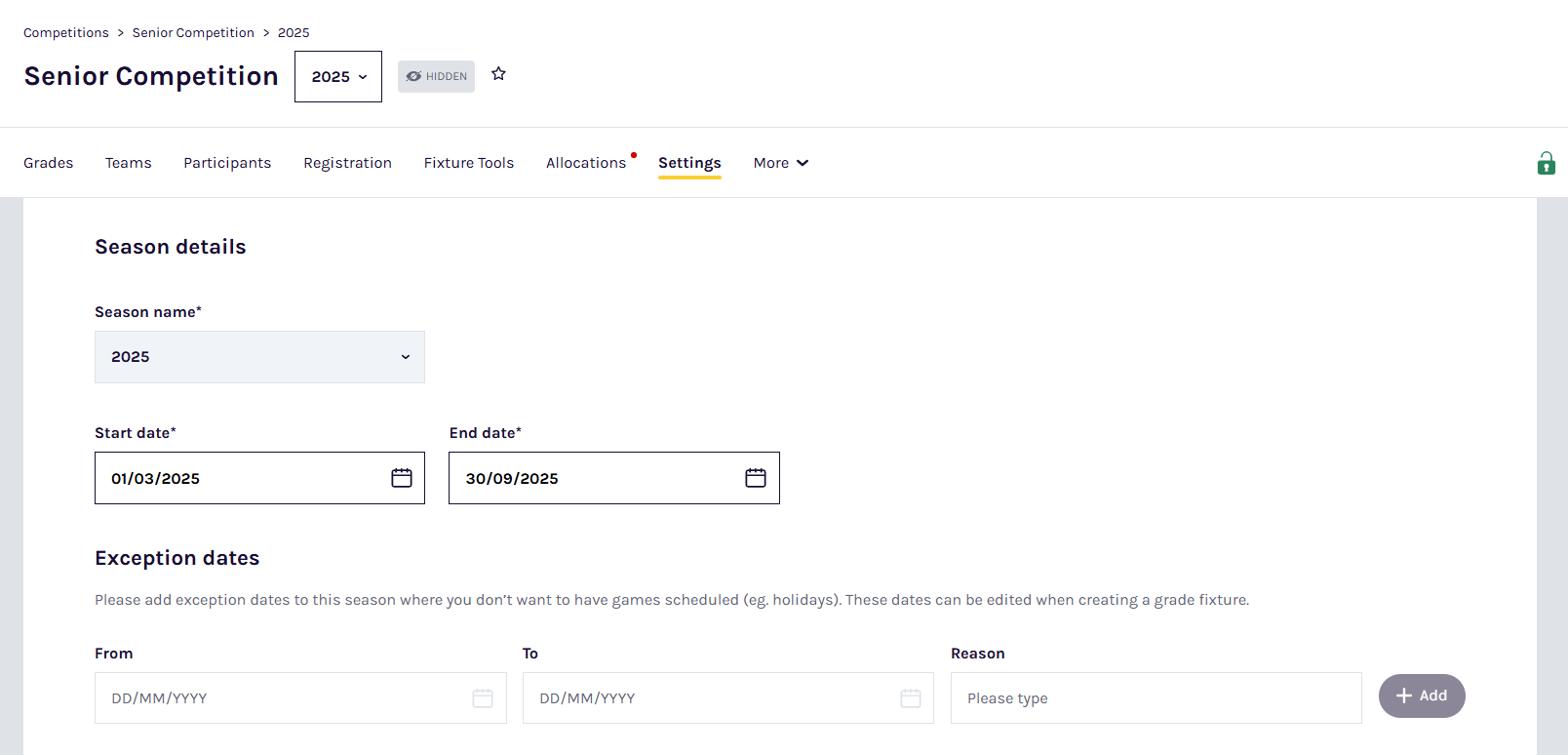
Task: Toggle the Hidden visibility badge
Action: coord(436,76)
